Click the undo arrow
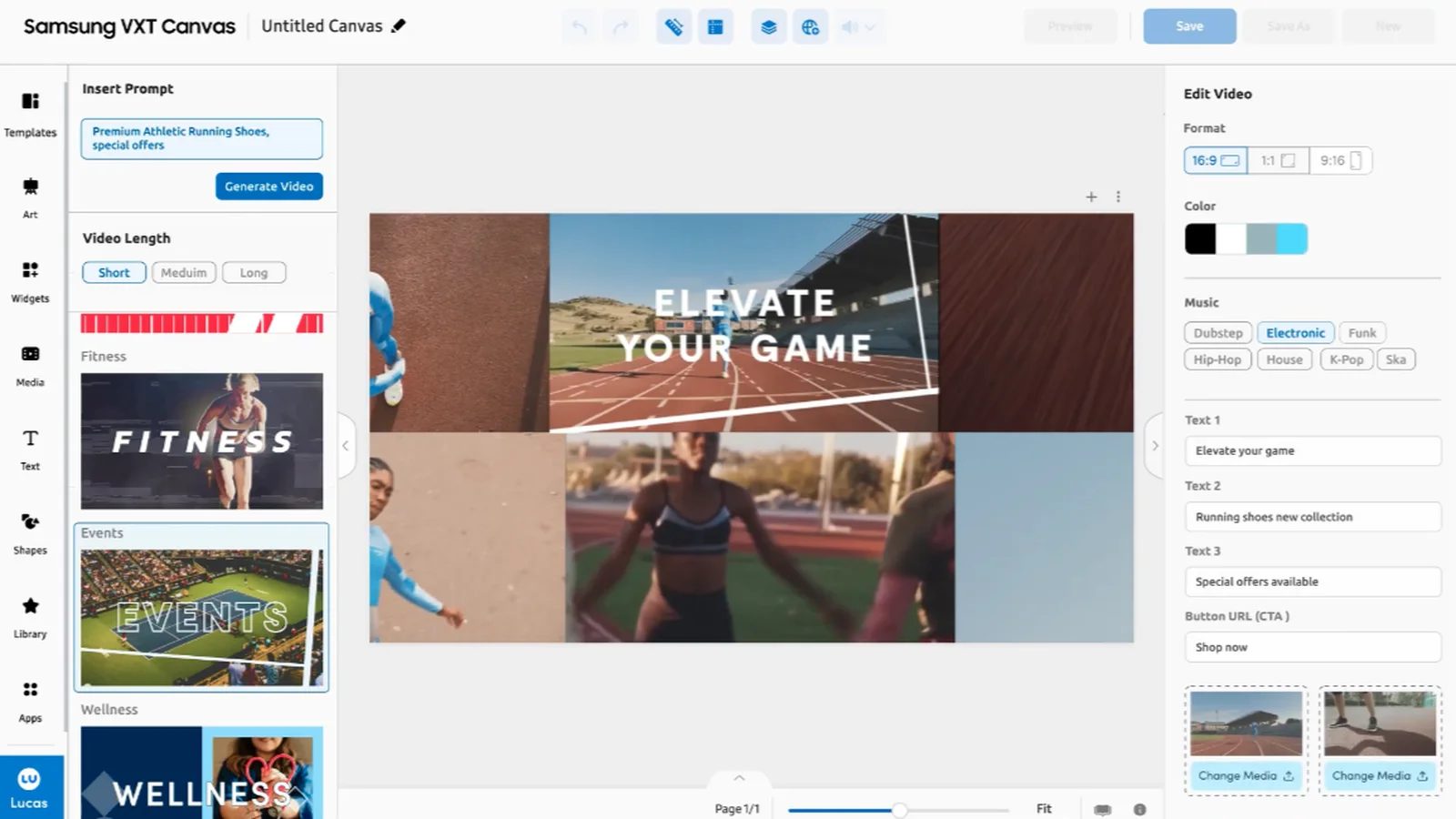The width and height of the screenshot is (1456, 819). click(x=579, y=26)
